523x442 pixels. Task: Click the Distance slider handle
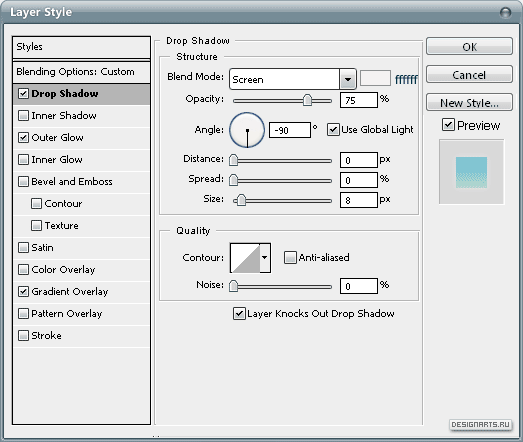pos(233,160)
